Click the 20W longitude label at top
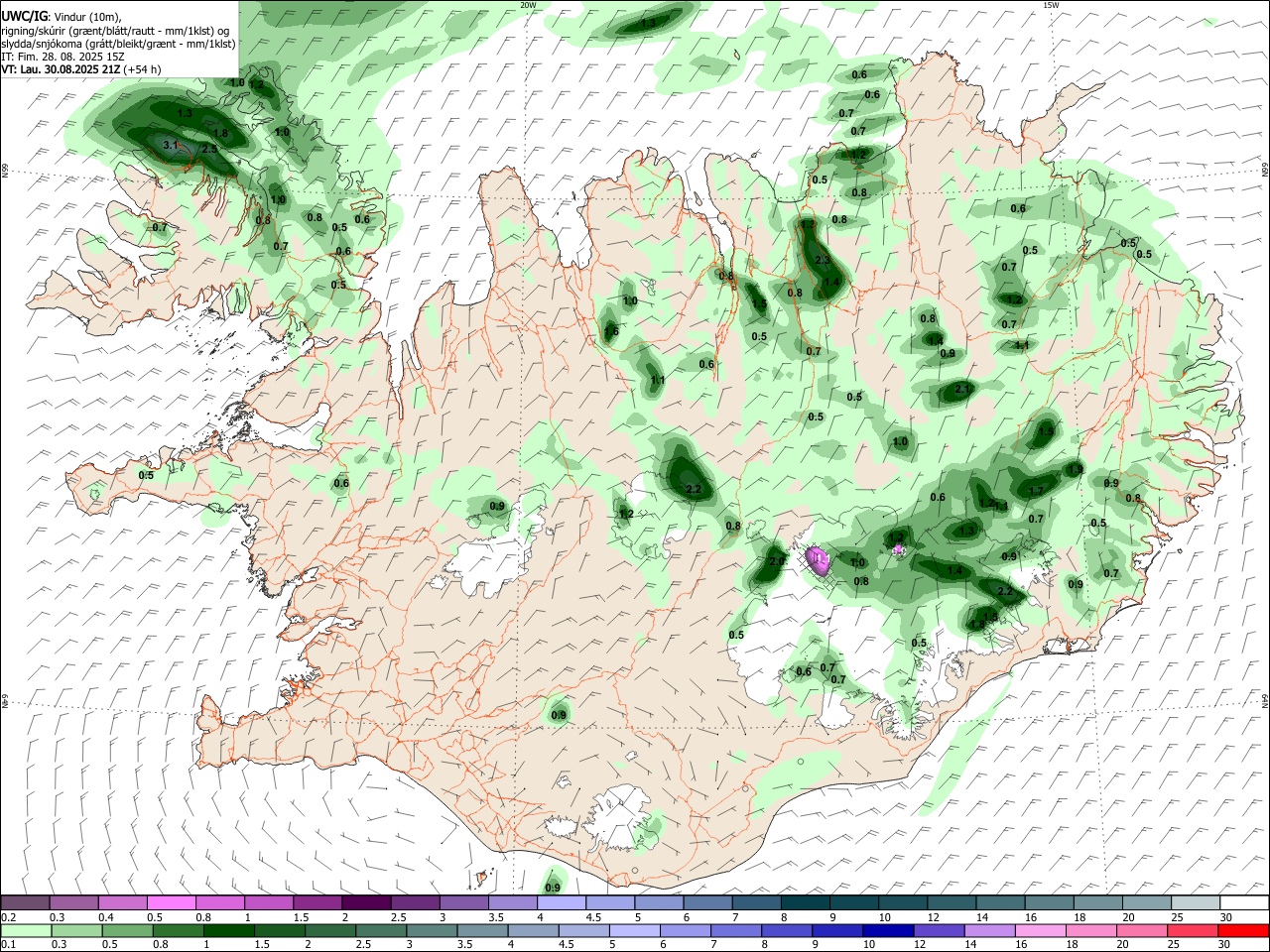This screenshot has width=1270, height=952. pos(528,5)
